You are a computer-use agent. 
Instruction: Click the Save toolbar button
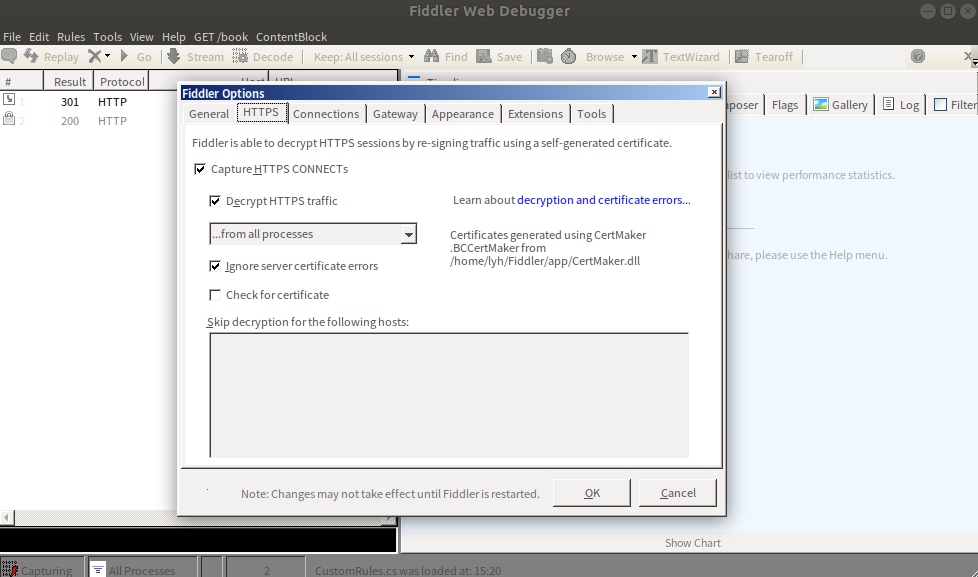tap(499, 57)
